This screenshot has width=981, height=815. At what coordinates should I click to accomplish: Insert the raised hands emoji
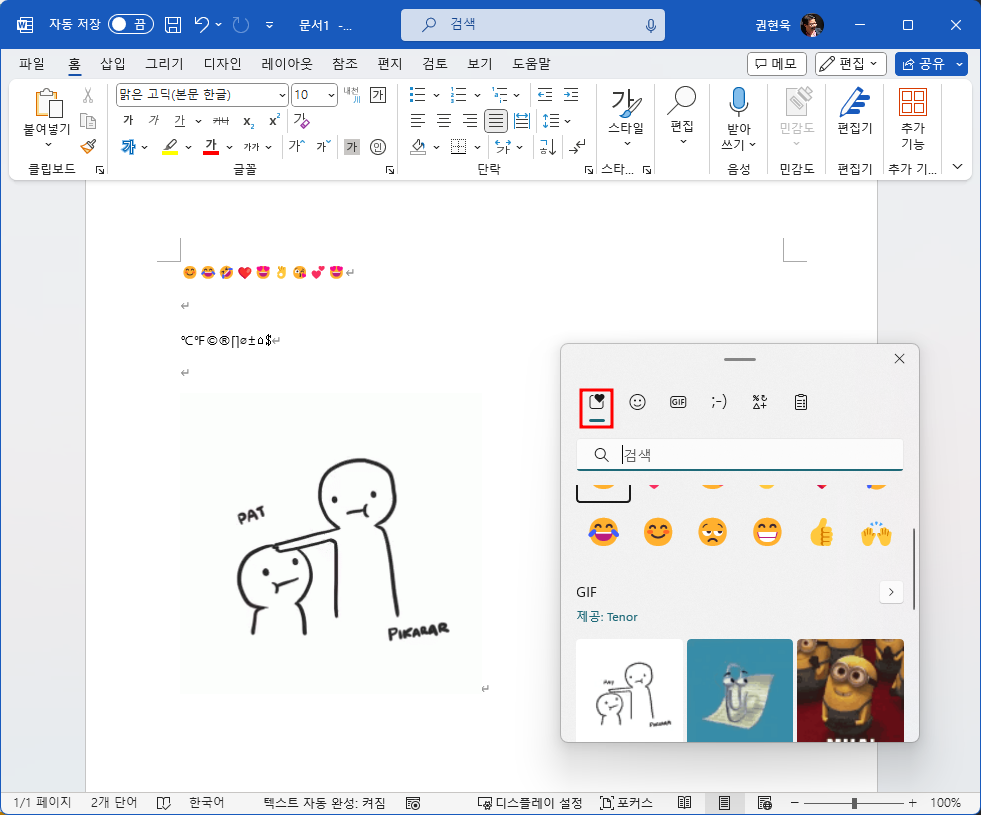click(876, 533)
